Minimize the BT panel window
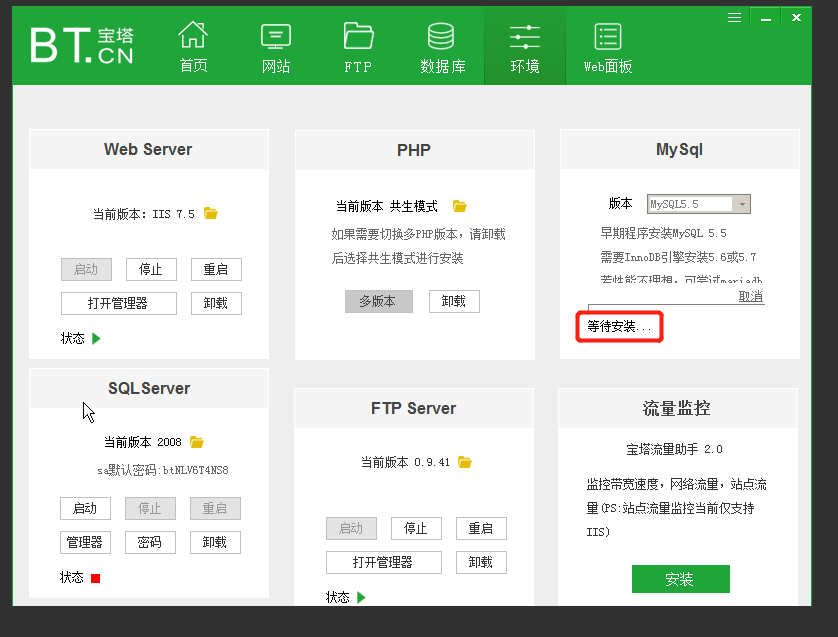The image size is (838, 637). pos(766,18)
